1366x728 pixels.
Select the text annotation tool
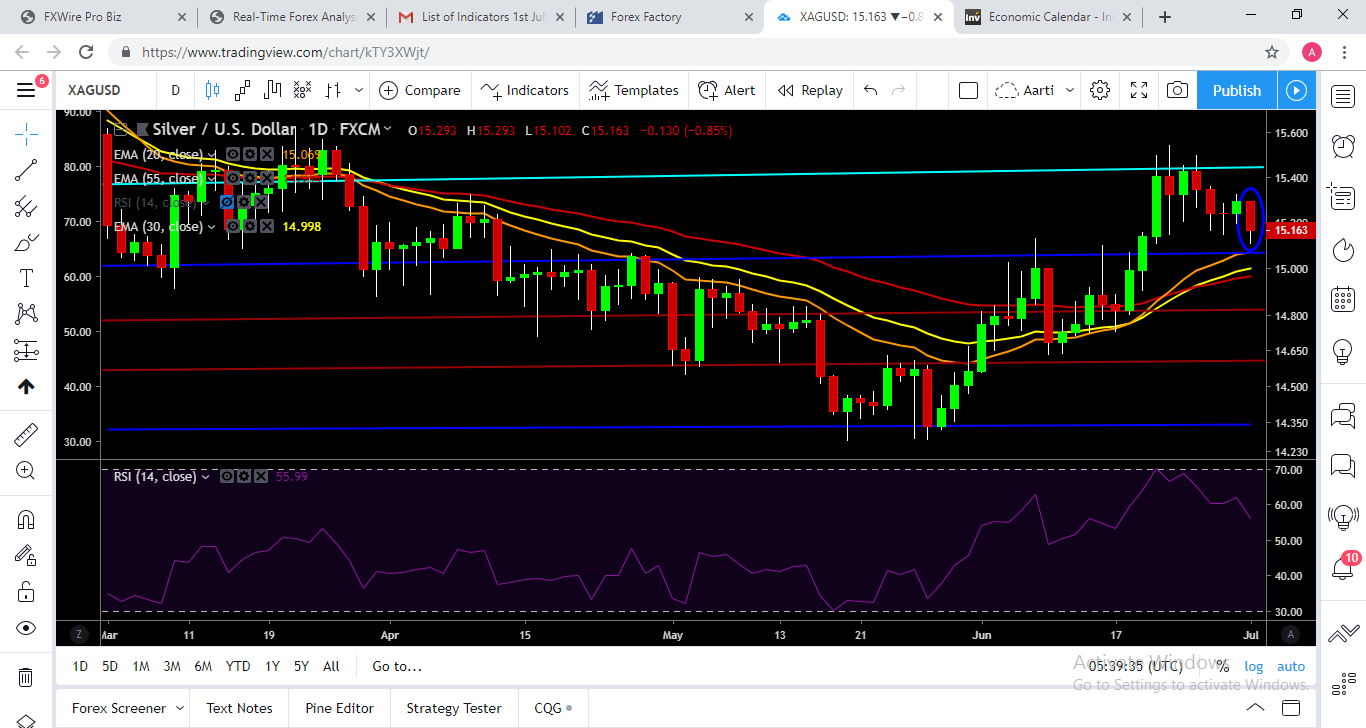pos(26,278)
